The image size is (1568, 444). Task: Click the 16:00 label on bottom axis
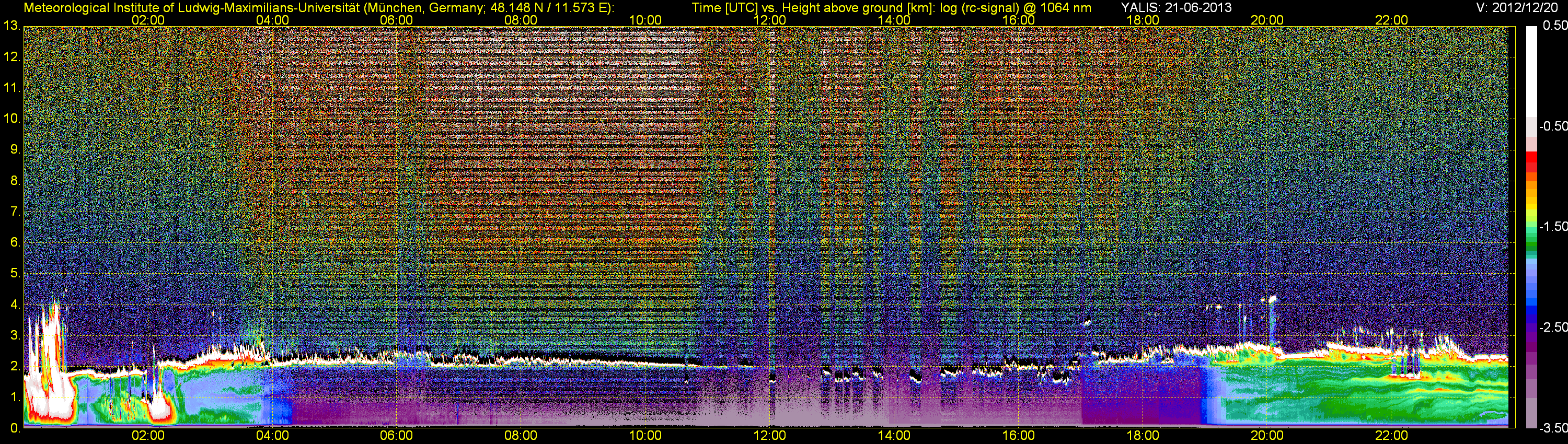tap(1018, 436)
